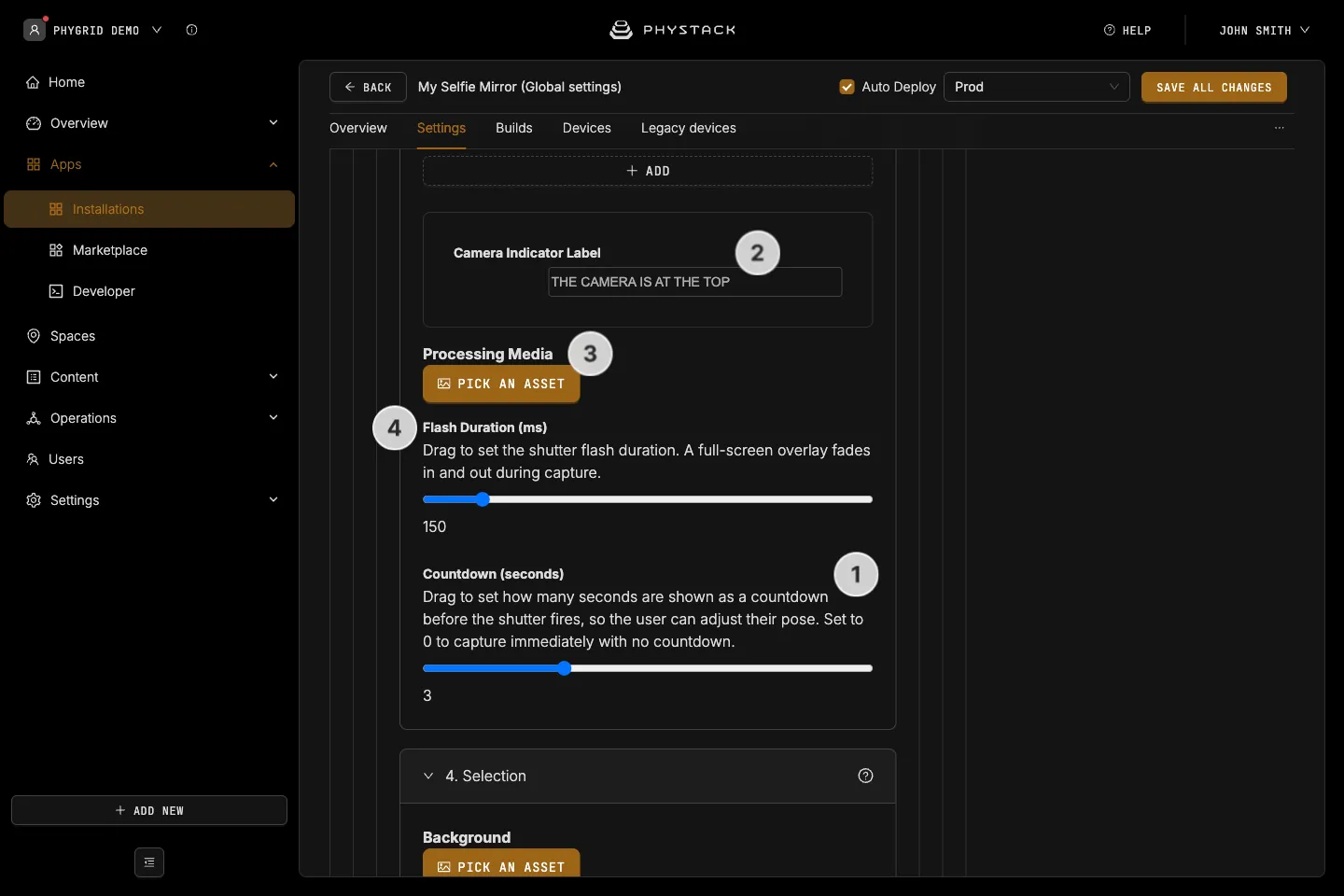Click the Operations network icon
Image resolution: width=1344 pixels, height=896 pixels.
pos(34,418)
